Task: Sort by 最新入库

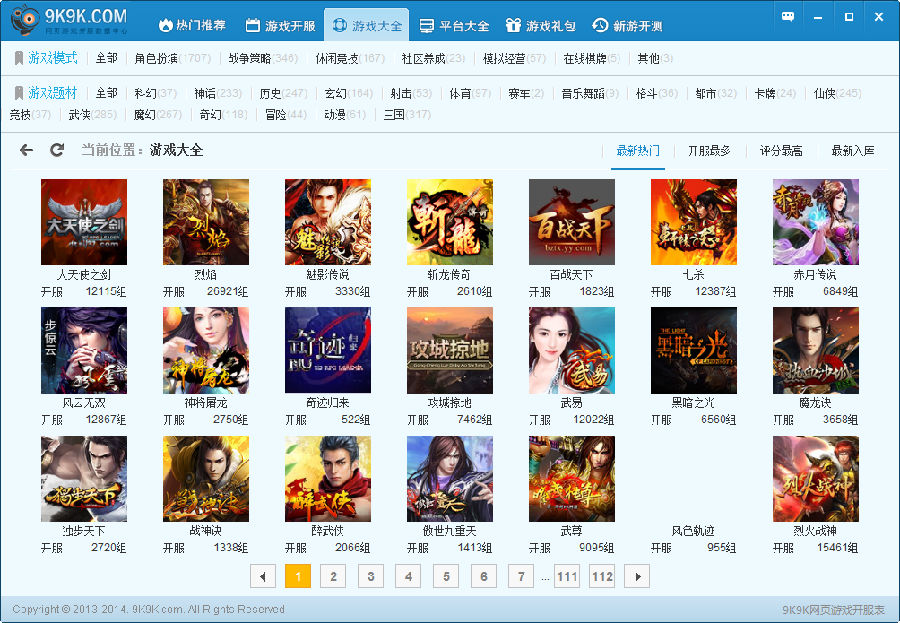Action: [x=853, y=151]
